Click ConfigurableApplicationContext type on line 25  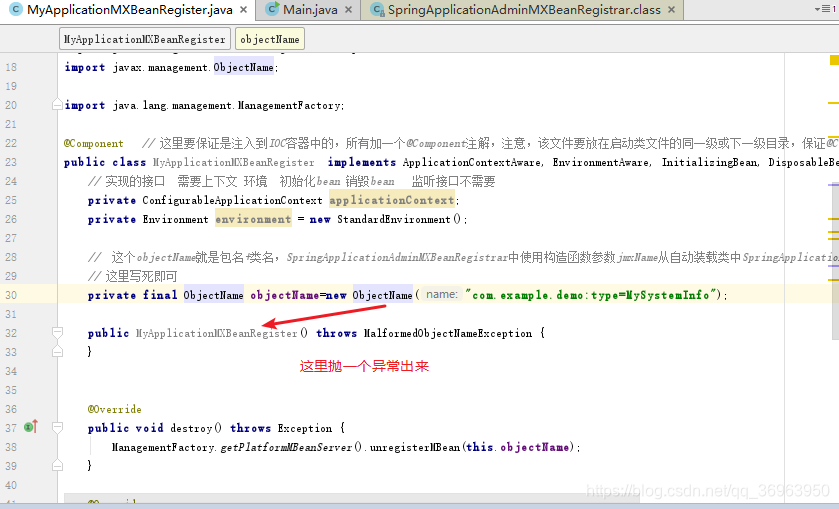coord(232,200)
